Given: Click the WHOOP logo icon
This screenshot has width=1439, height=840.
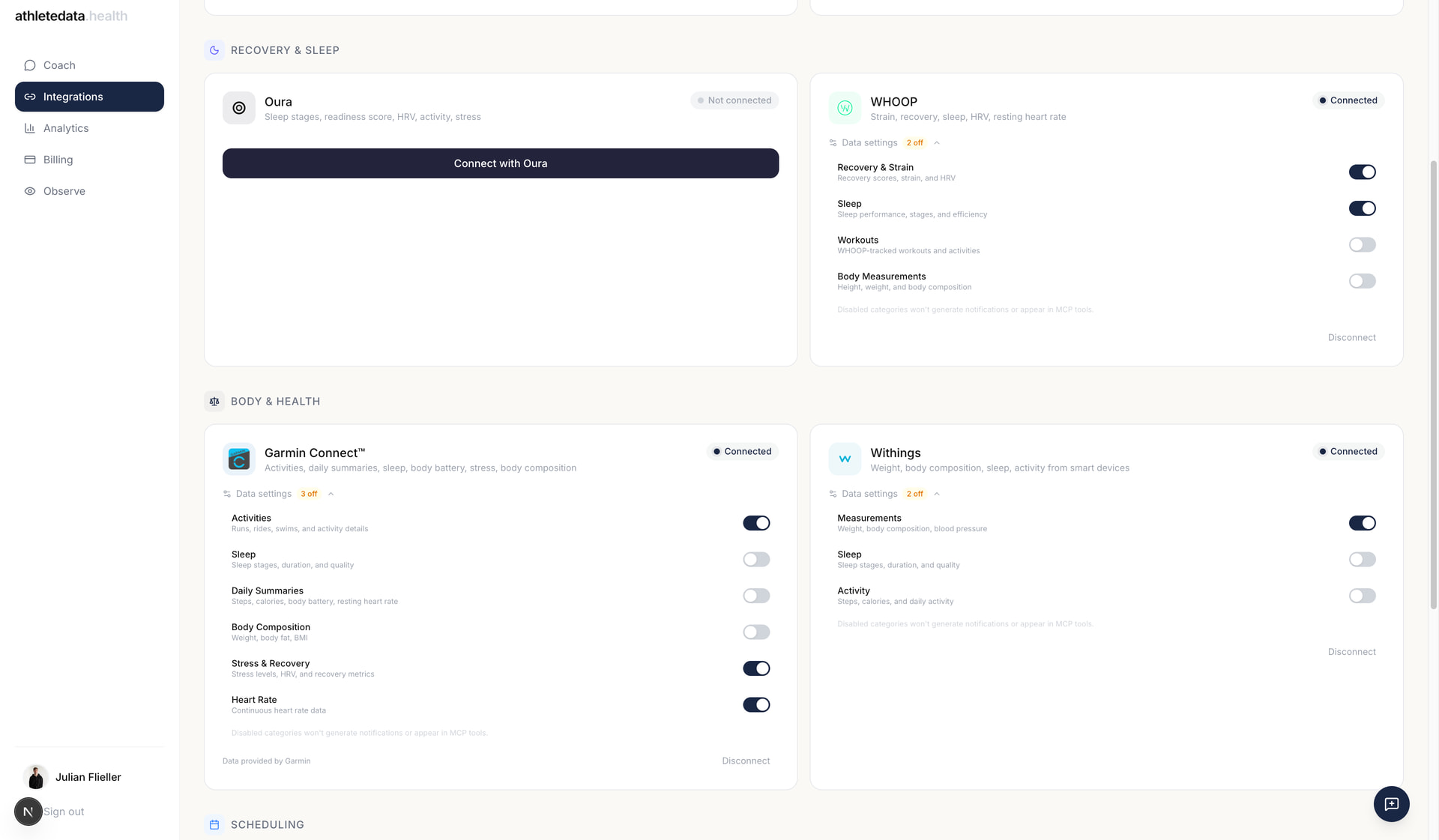Looking at the screenshot, I should click(845, 108).
